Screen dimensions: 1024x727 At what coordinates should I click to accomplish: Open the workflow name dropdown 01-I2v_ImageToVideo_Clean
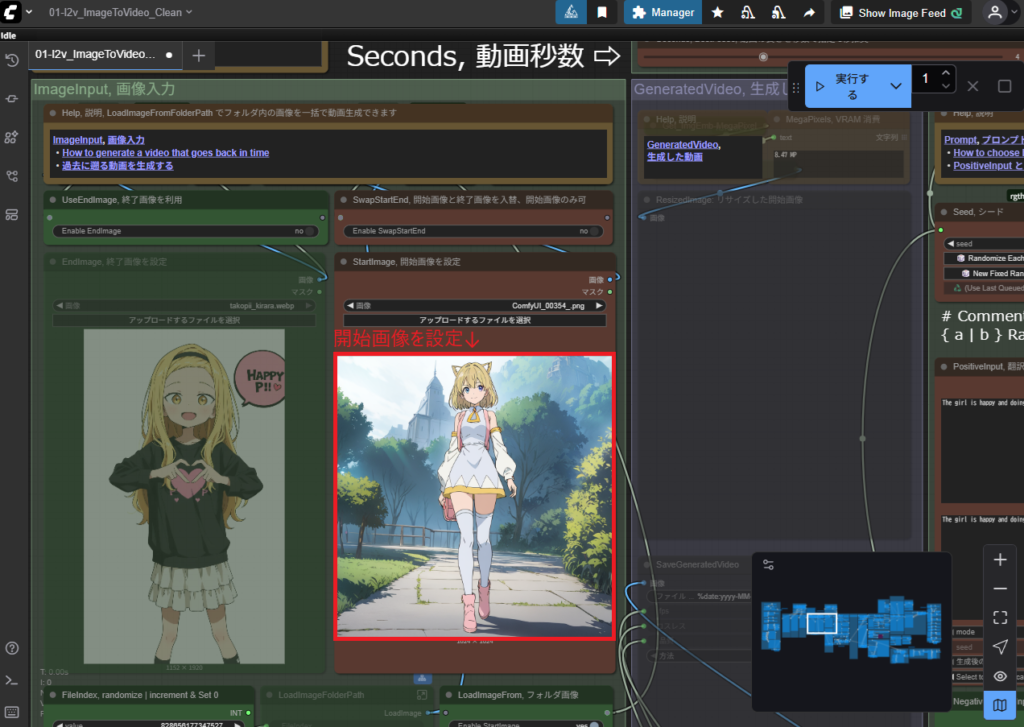[120, 12]
